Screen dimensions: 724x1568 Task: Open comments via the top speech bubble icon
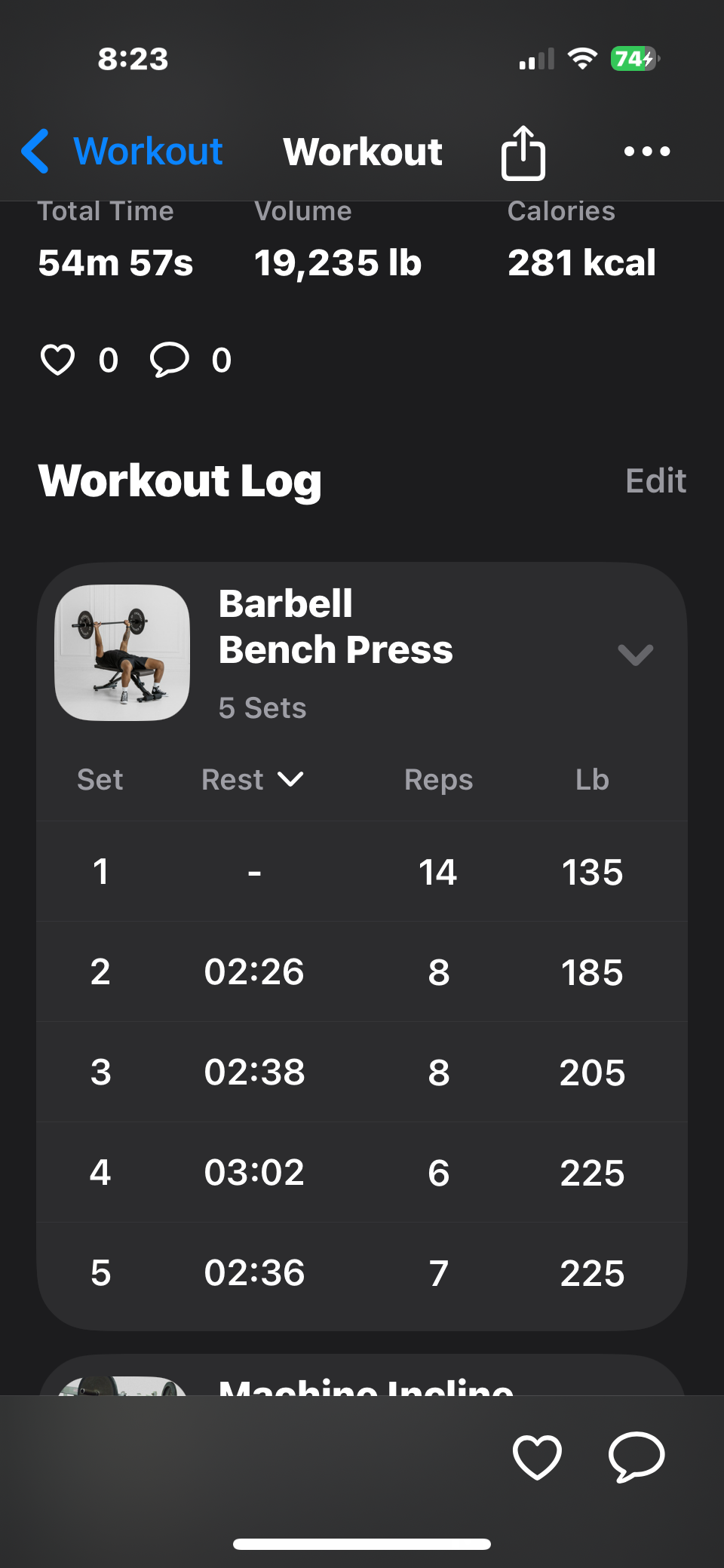[x=169, y=360]
